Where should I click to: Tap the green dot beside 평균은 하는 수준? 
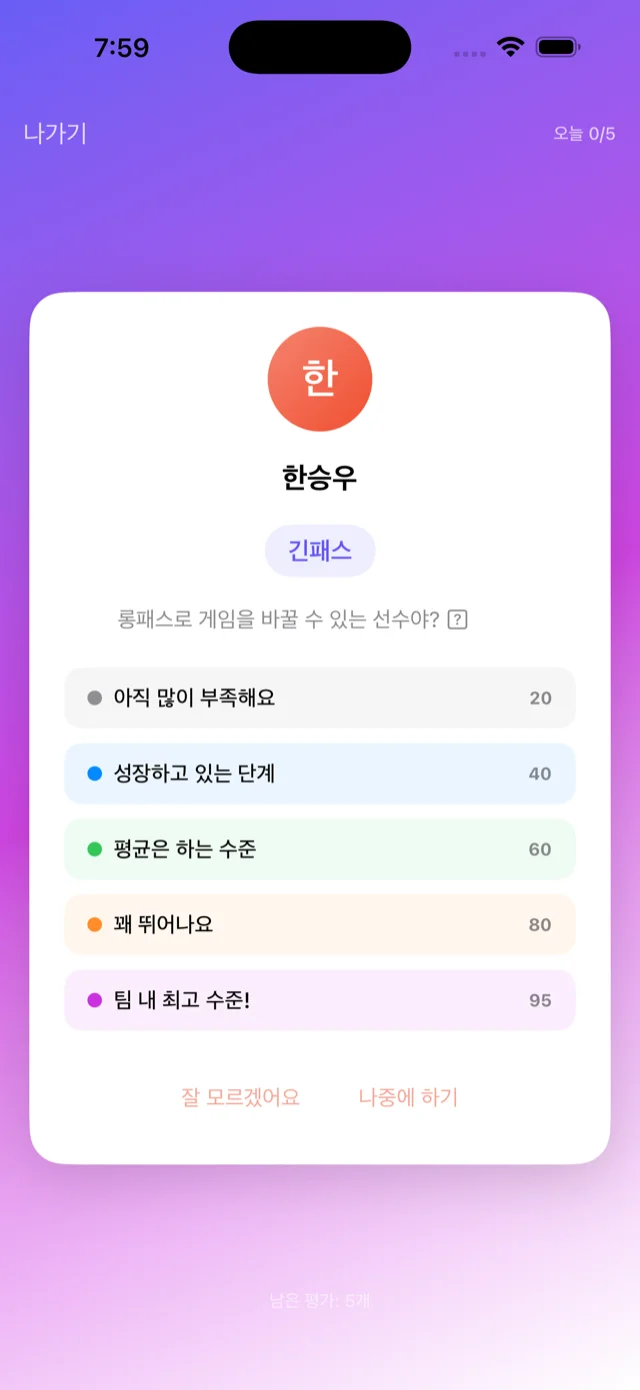click(95, 849)
